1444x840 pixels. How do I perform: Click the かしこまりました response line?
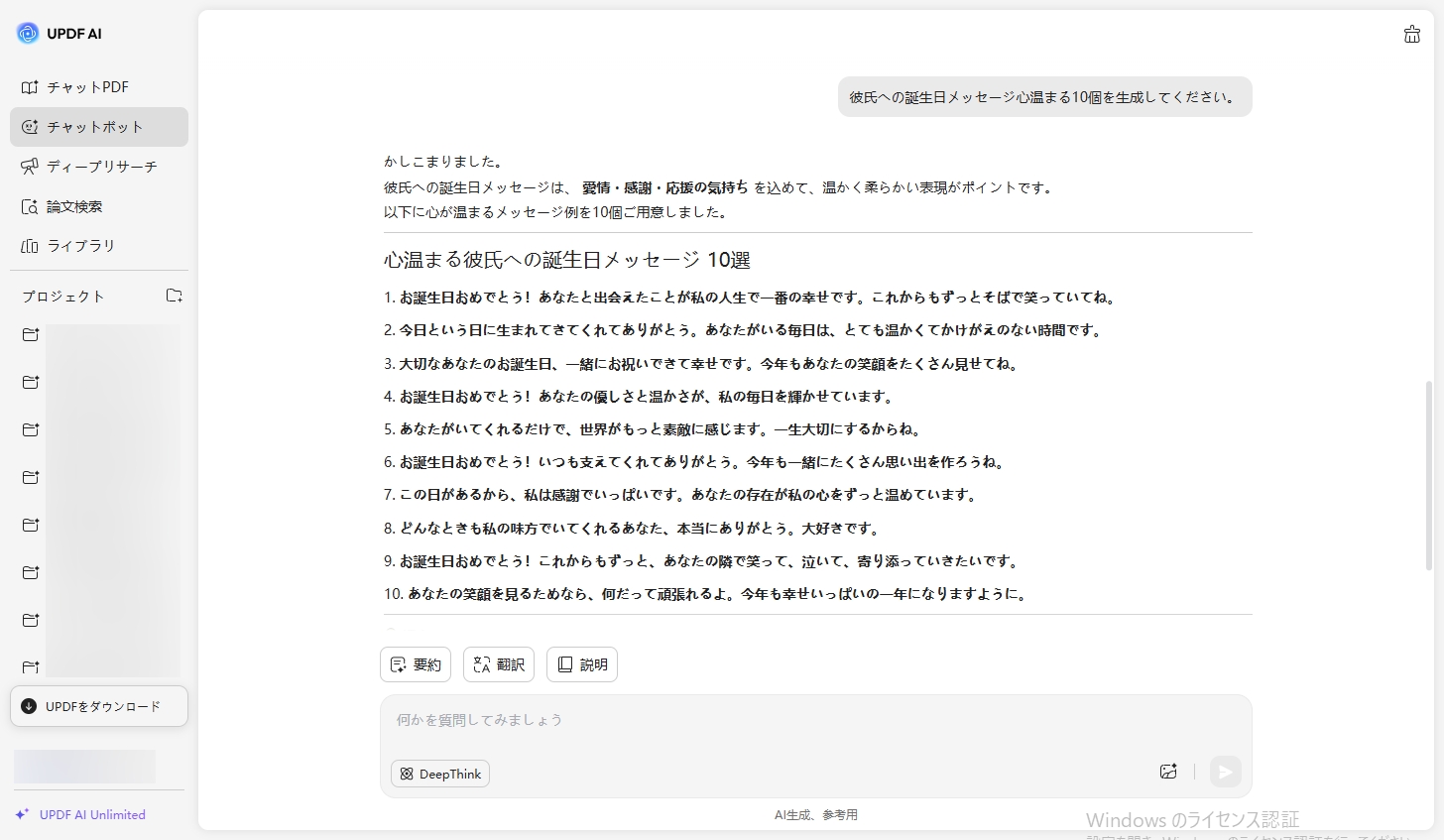443,162
